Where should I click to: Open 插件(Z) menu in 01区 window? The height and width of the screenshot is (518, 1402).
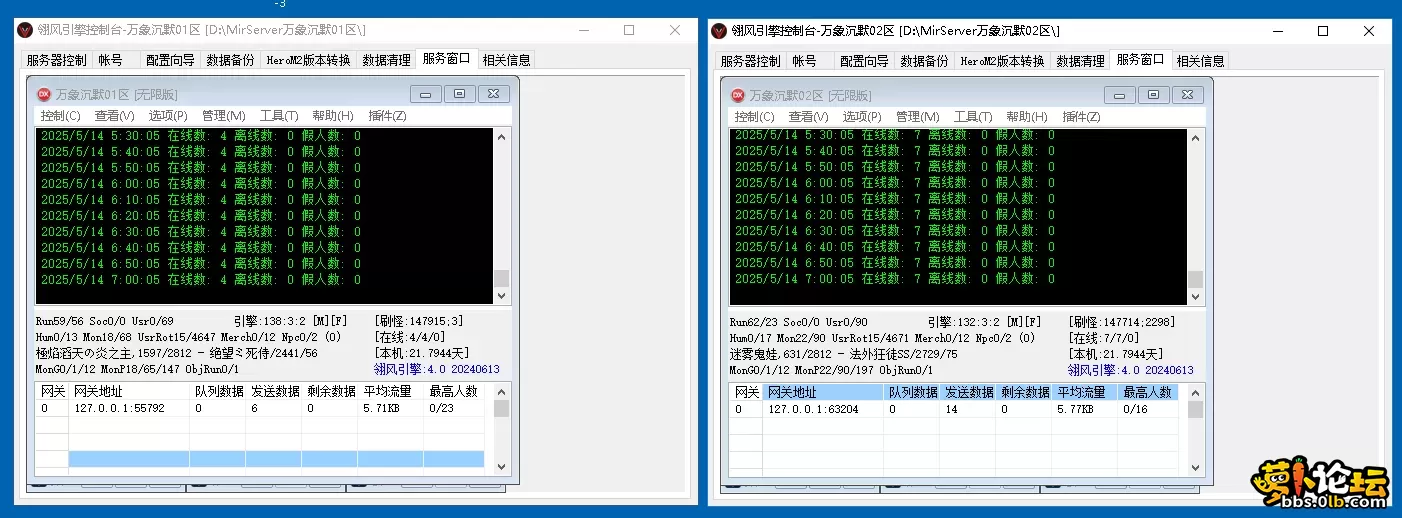pos(387,116)
